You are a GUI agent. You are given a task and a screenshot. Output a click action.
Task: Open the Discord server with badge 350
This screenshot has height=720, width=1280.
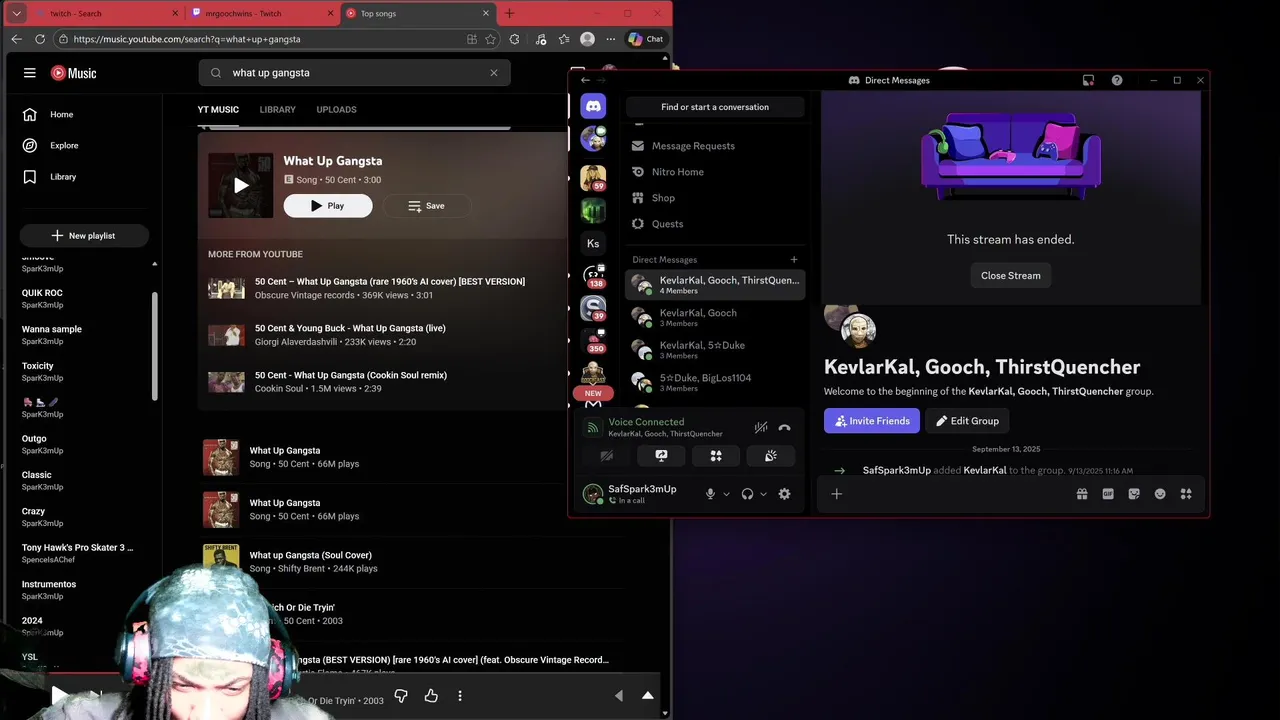[593, 340]
